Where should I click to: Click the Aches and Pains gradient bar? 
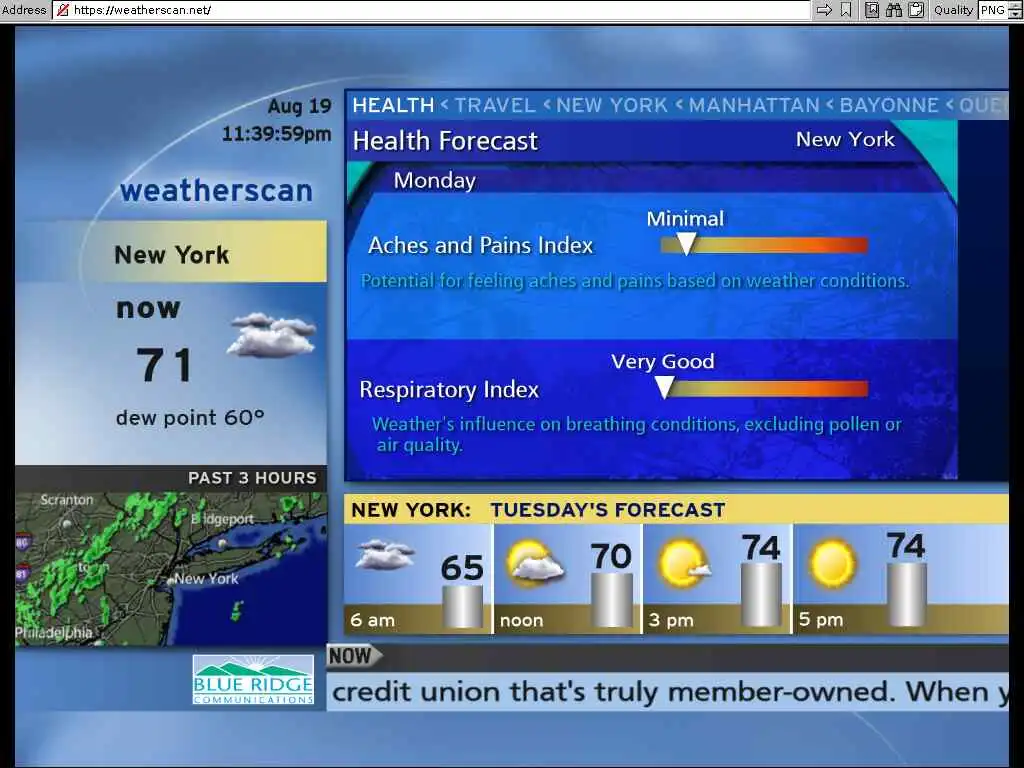tap(764, 246)
